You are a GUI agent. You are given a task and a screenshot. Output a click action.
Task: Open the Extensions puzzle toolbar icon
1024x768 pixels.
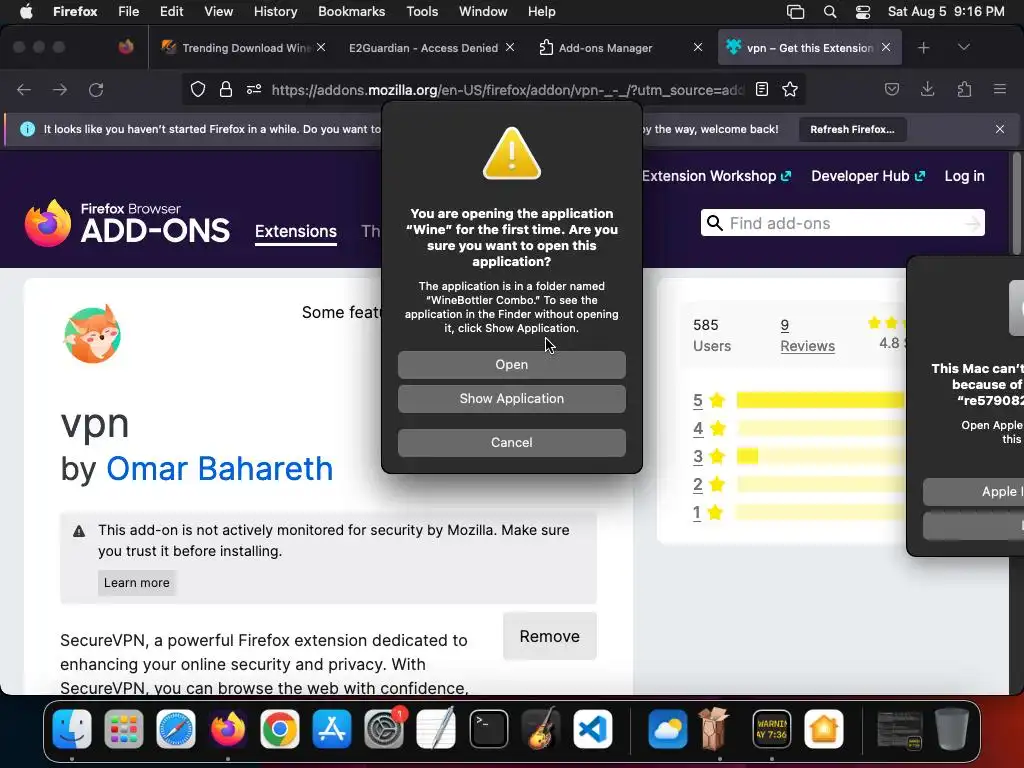[964, 89]
